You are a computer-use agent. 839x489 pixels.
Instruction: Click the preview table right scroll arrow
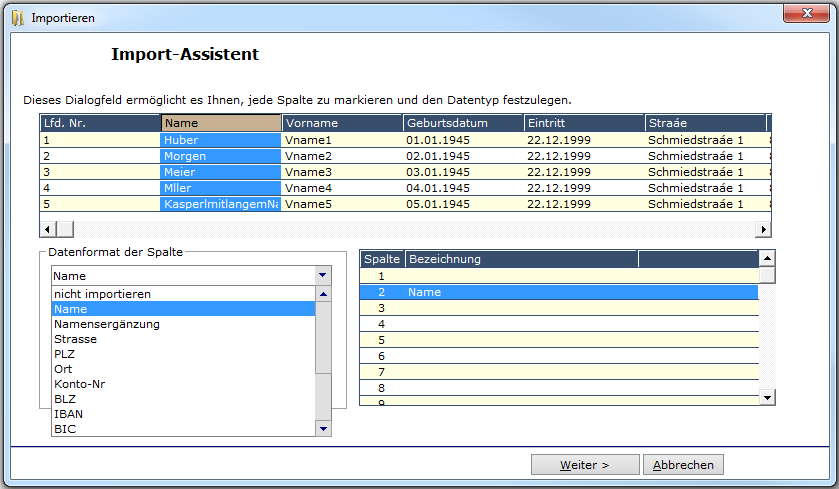click(x=763, y=230)
